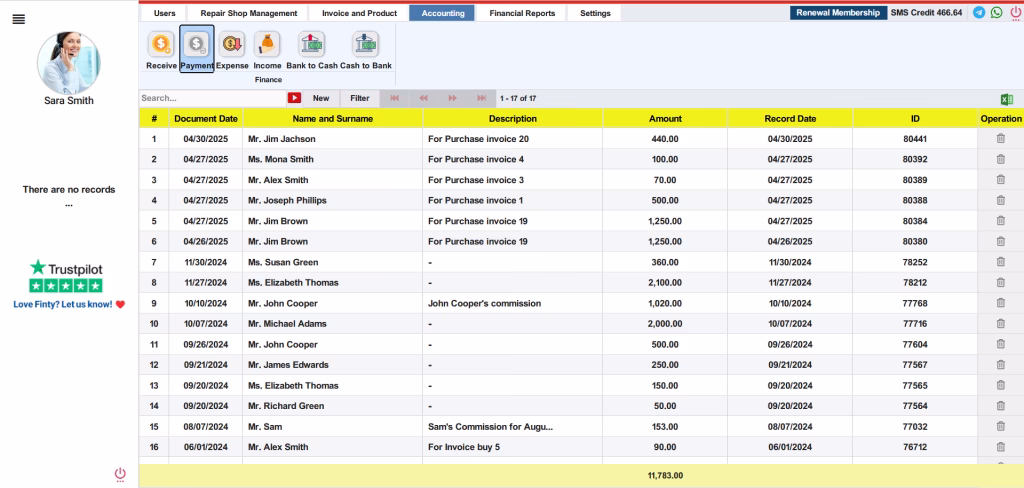Select the Sam's Commission for Augu... cell
This screenshot has height=488, width=1024.
(x=513, y=427)
